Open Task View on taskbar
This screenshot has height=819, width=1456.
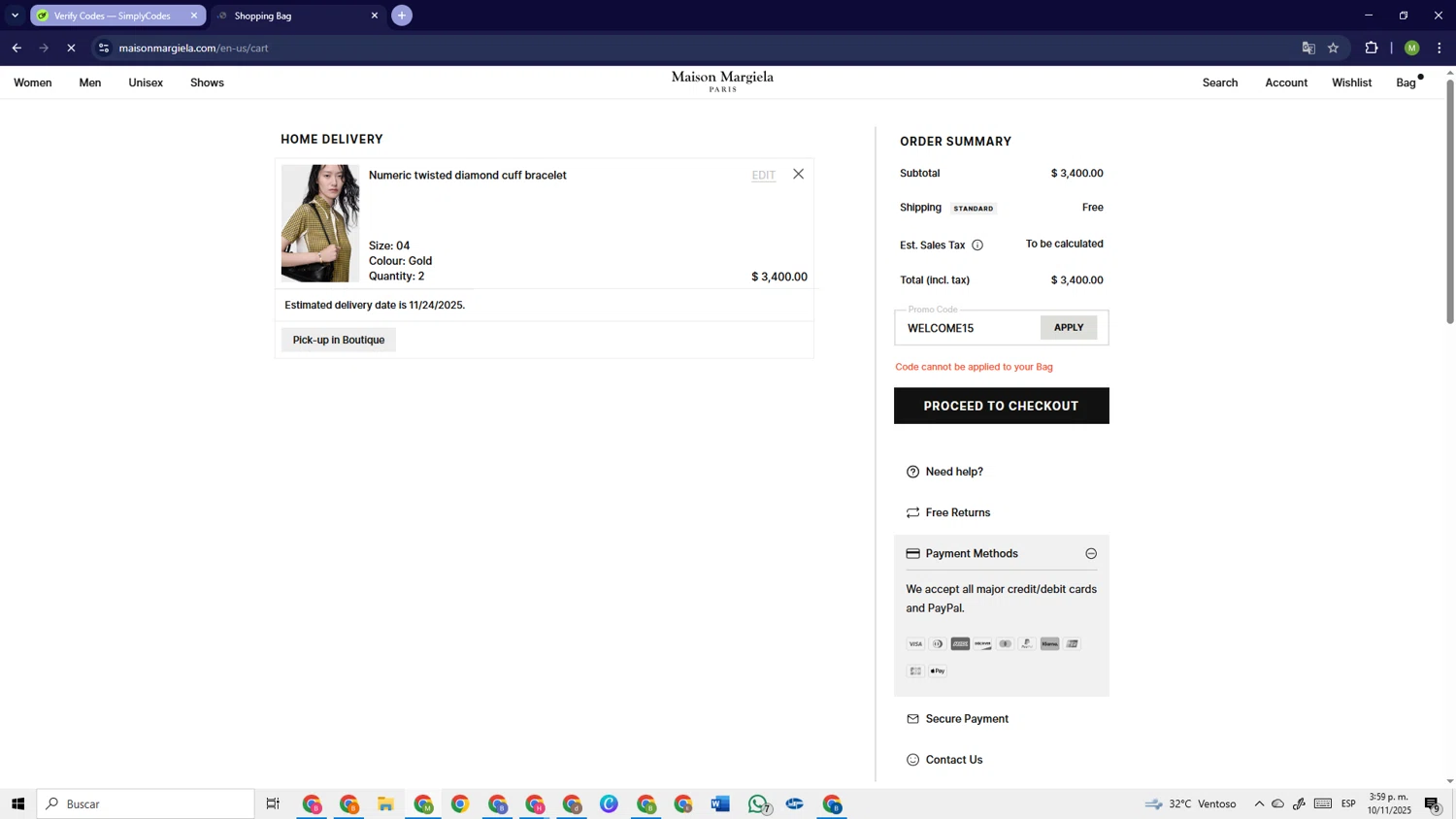[273, 803]
